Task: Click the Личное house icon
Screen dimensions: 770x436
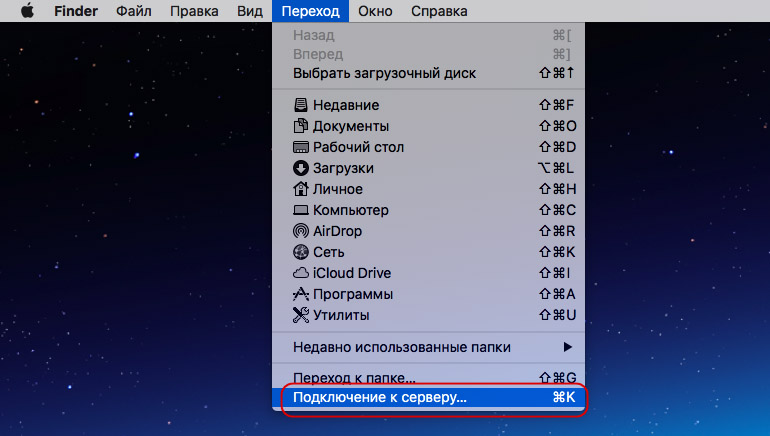Action: (301, 189)
